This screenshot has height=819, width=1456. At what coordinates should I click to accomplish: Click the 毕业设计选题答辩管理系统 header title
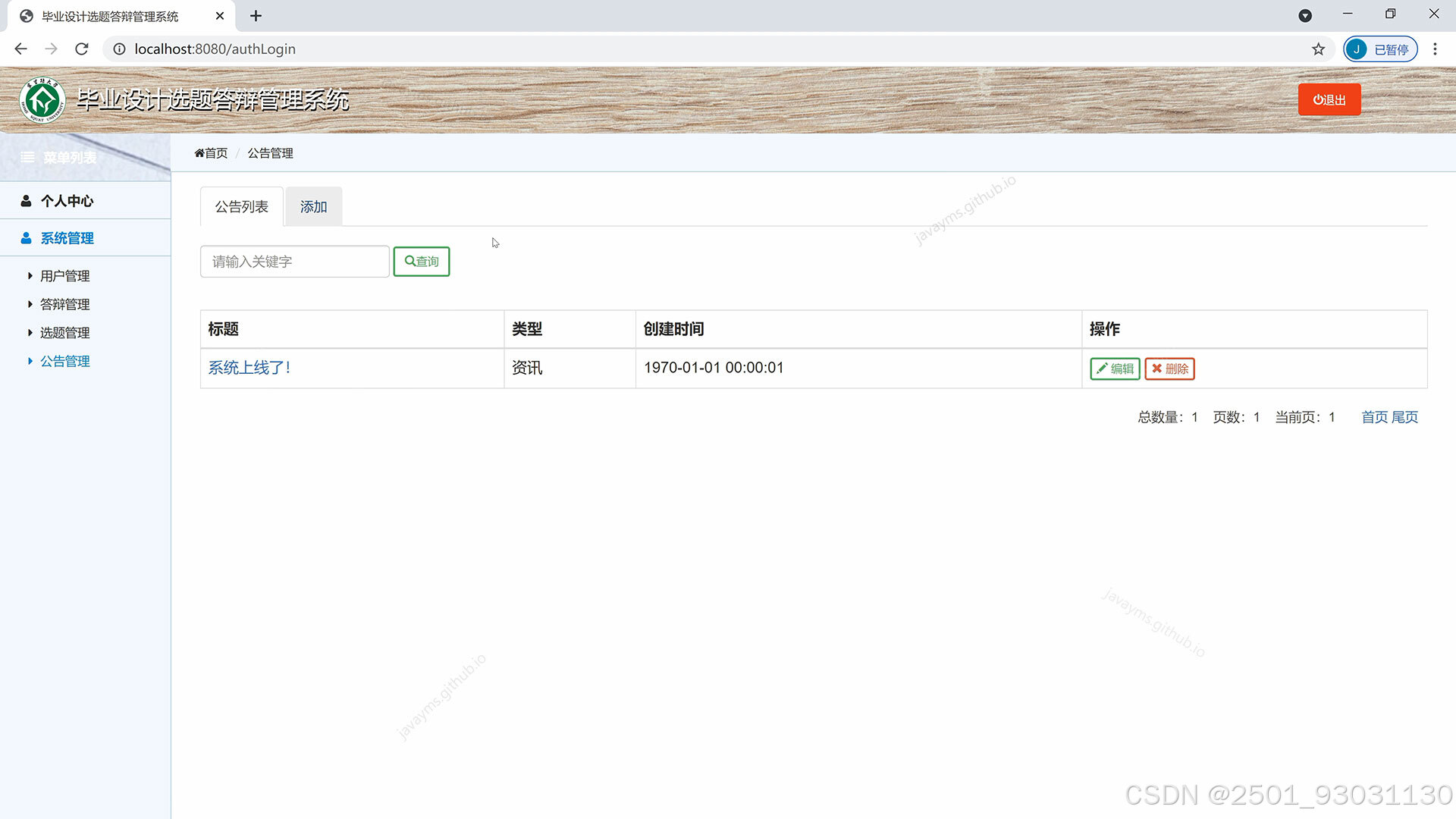coord(213,100)
